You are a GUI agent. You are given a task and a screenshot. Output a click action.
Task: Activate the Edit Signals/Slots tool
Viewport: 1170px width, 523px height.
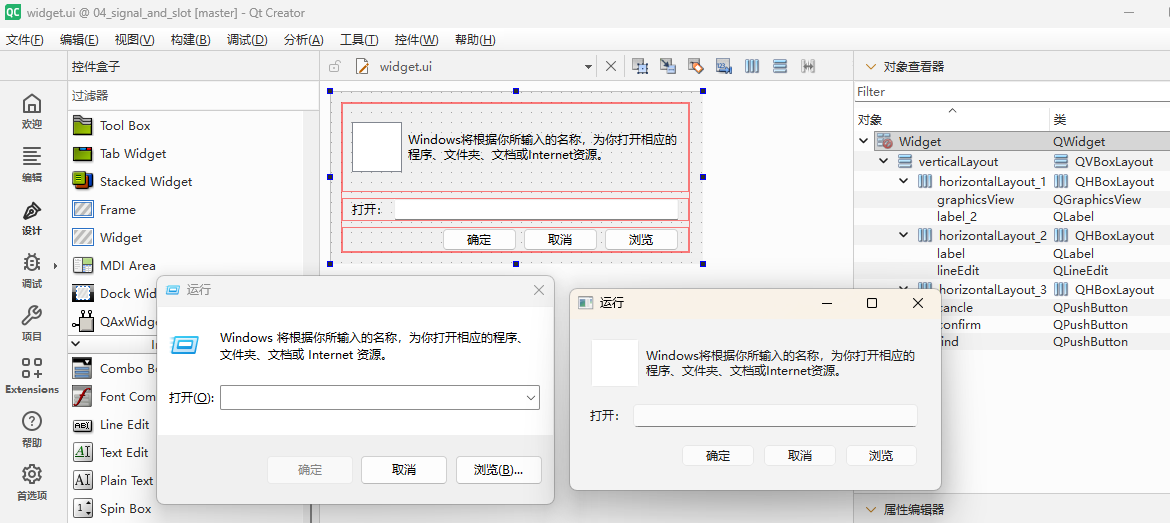(668, 66)
